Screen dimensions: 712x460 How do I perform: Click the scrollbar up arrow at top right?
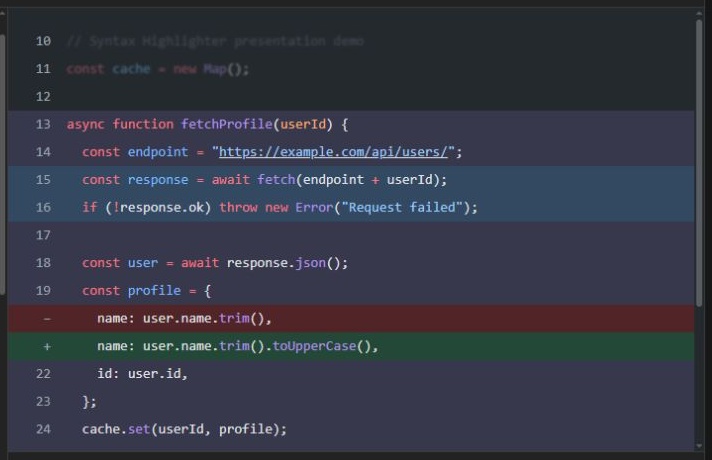[x=699, y=14]
